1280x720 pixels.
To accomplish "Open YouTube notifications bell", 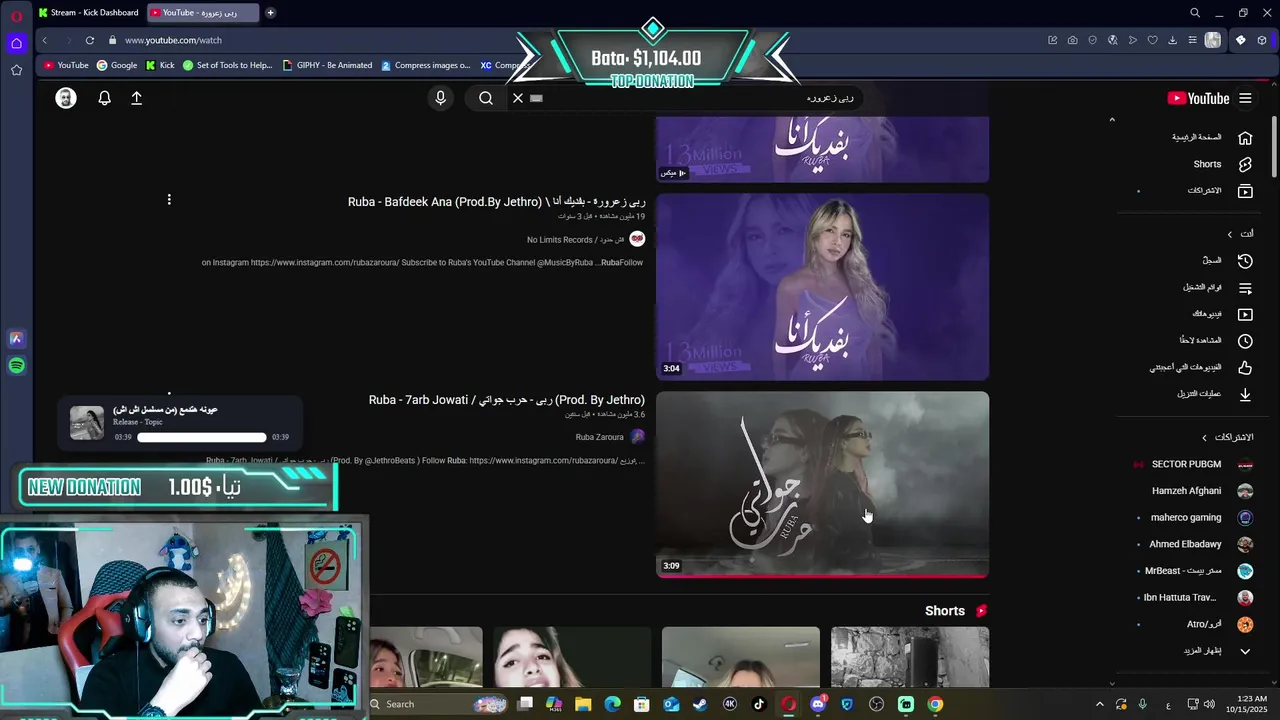I will pyautogui.click(x=104, y=98).
